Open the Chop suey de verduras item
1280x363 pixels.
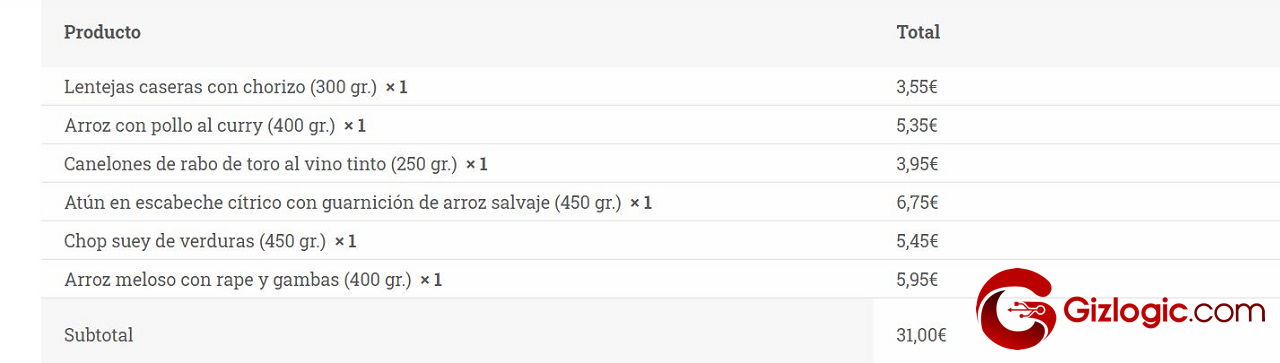point(195,241)
